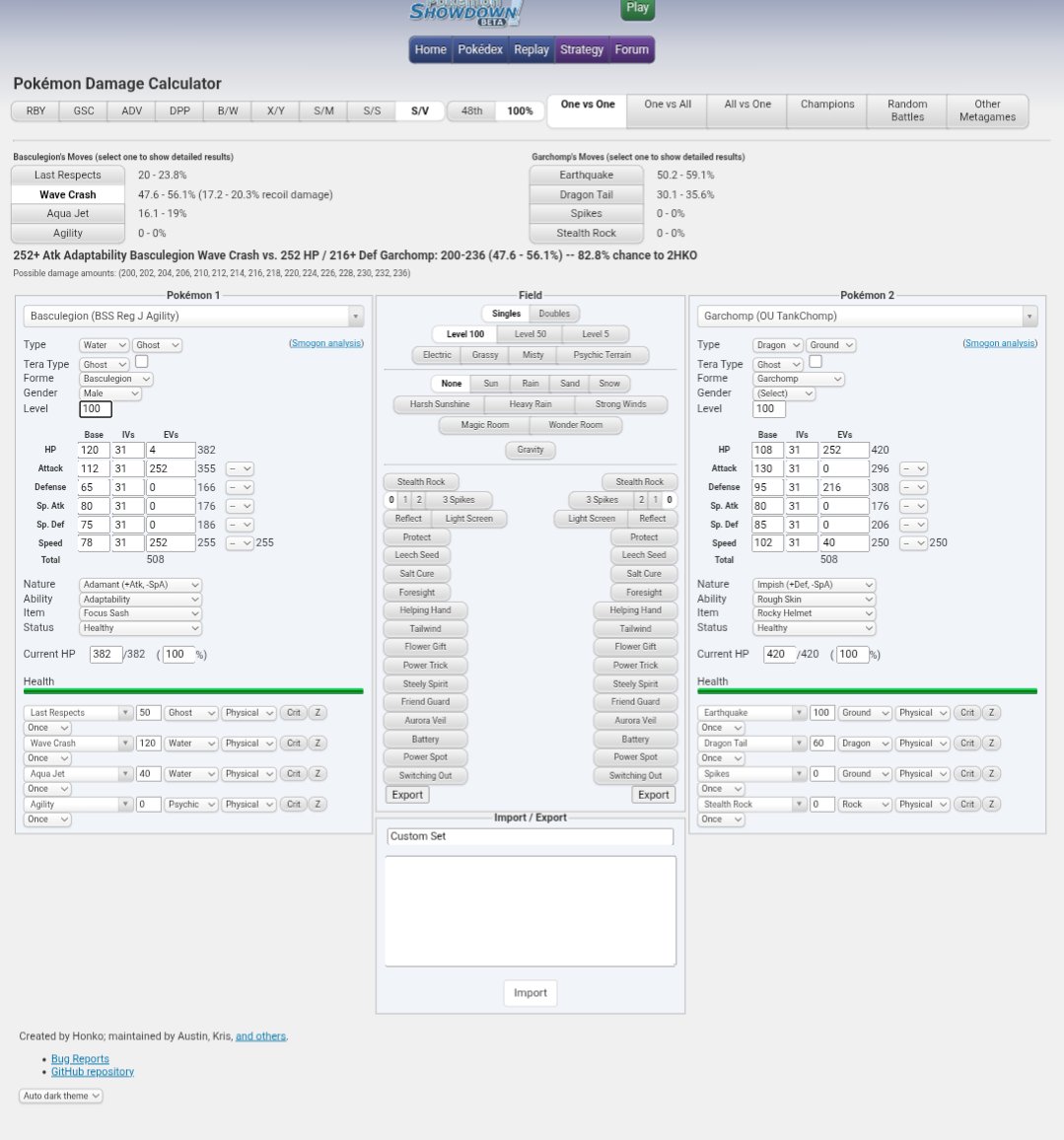Image resolution: width=1064 pixels, height=1140 pixels.
Task: Open the Wave Crash move dropdown arrow
Action: [125, 743]
